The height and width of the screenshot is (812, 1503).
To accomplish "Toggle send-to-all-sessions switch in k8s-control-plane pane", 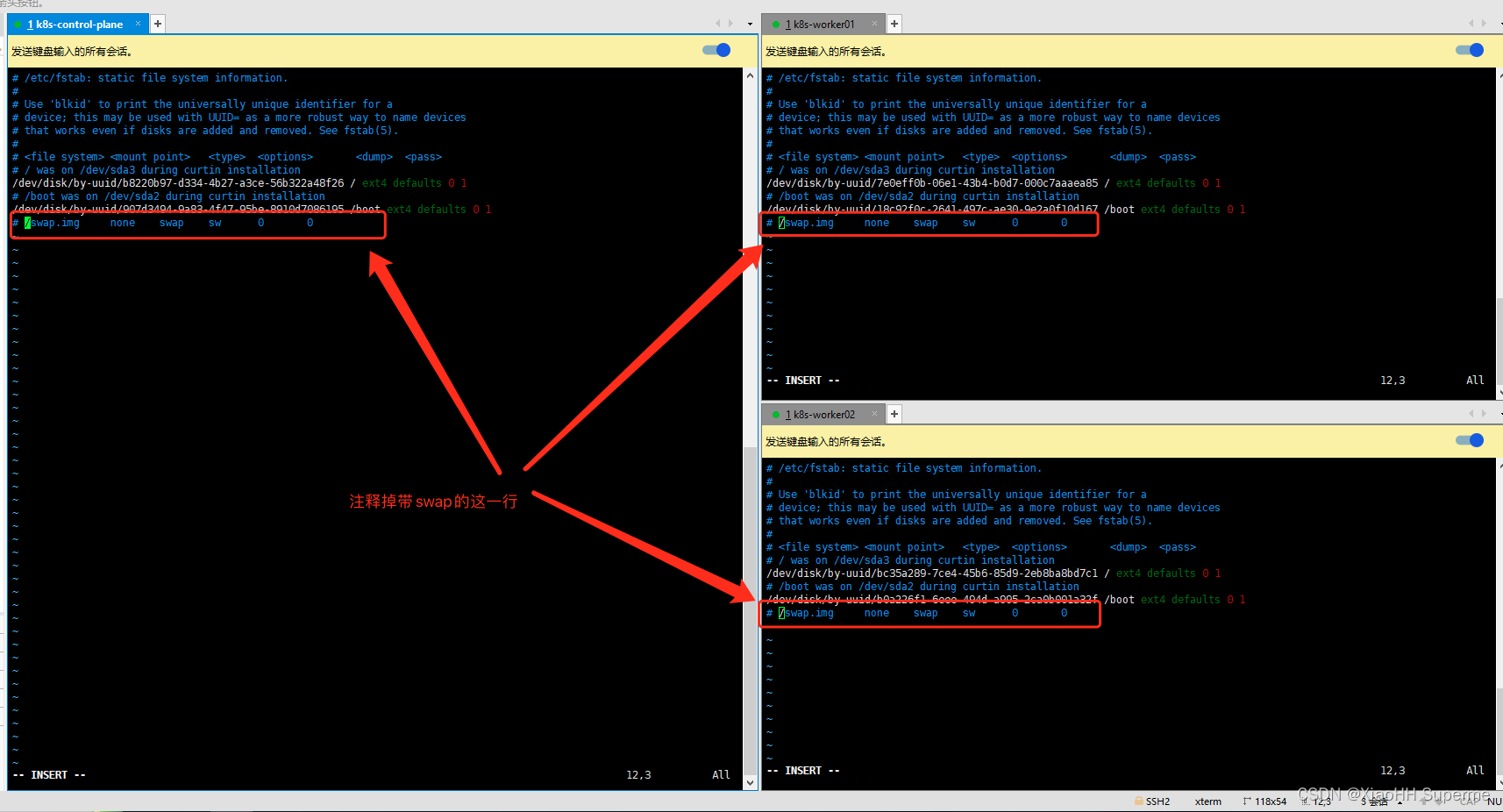I will tap(716, 50).
